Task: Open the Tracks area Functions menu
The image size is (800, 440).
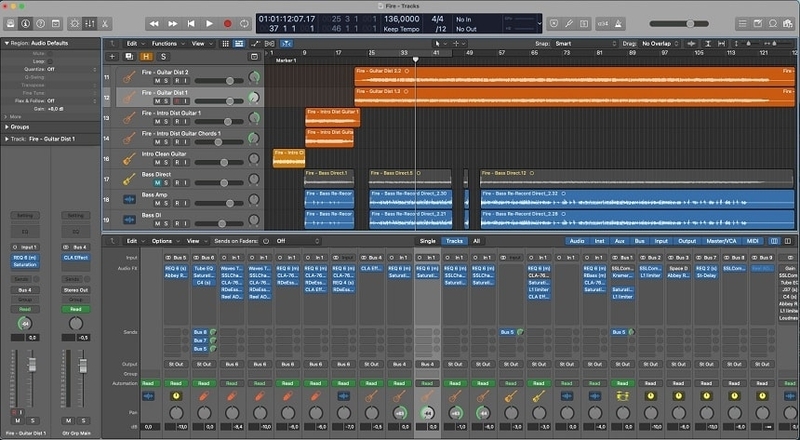Action: (x=167, y=44)
